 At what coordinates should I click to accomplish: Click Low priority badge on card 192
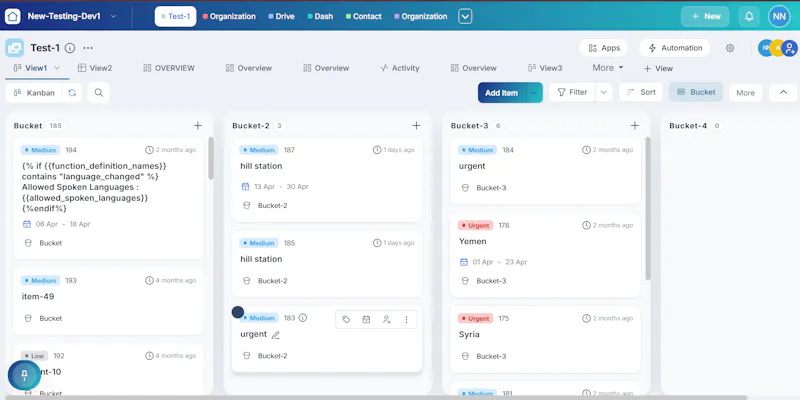(x=34, y=356)
